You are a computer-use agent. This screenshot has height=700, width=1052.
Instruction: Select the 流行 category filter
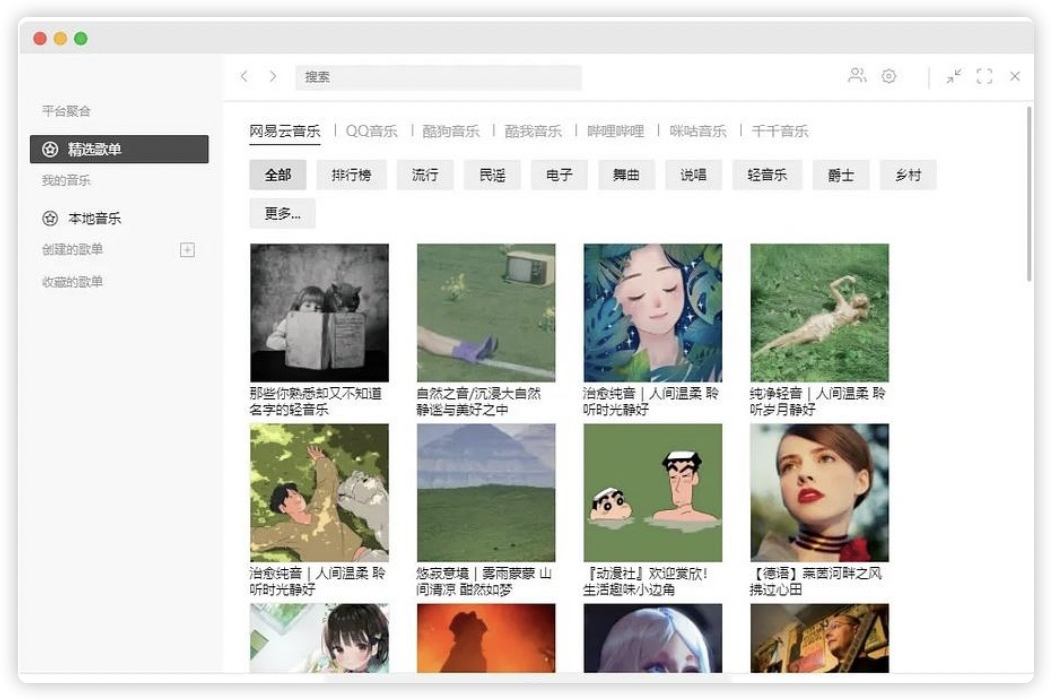click(425, 175)
